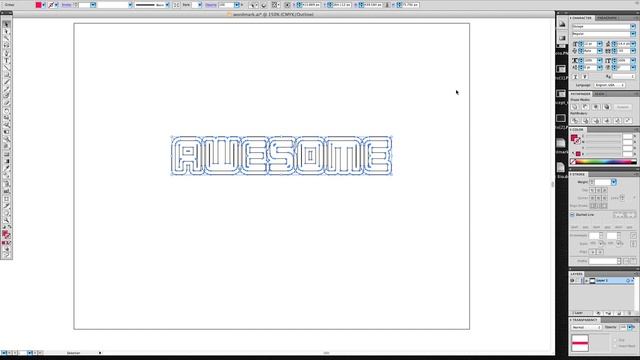
Task: Switch to the Character tab
Action: (x=582, y=18)
